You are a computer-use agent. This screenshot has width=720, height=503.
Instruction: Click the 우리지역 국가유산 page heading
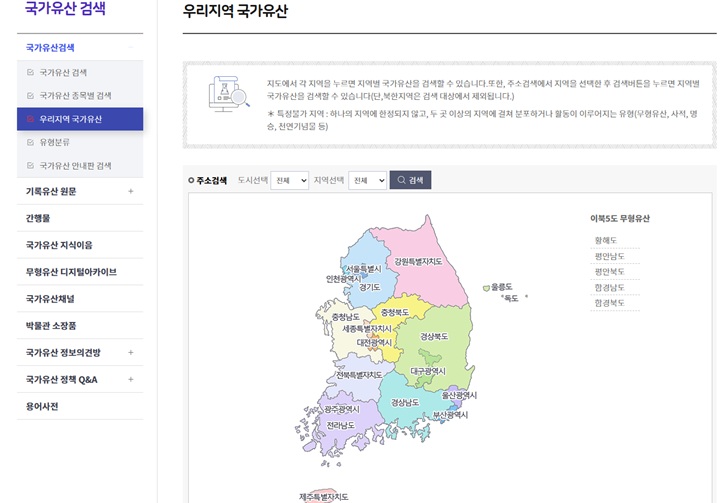235,11
